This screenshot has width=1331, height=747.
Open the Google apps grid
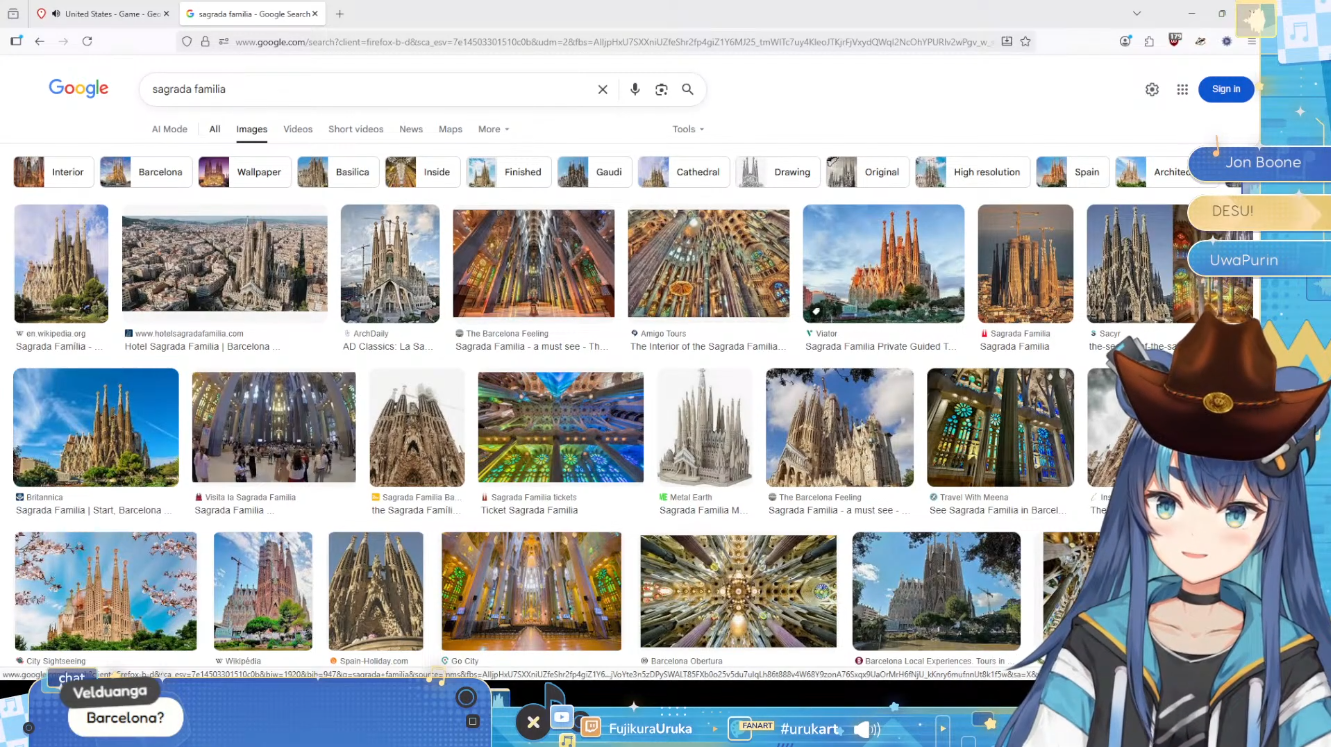coord(1182,89)
